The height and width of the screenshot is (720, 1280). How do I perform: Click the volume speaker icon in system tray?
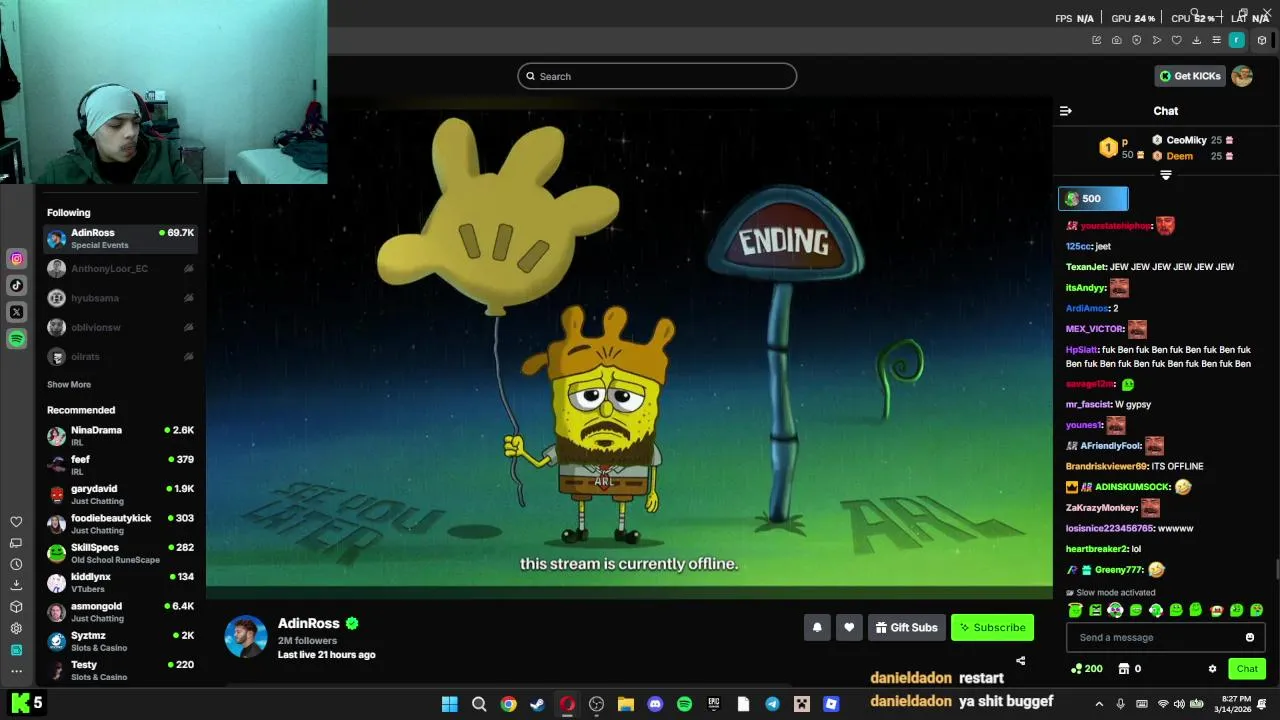pos(1179,704)
